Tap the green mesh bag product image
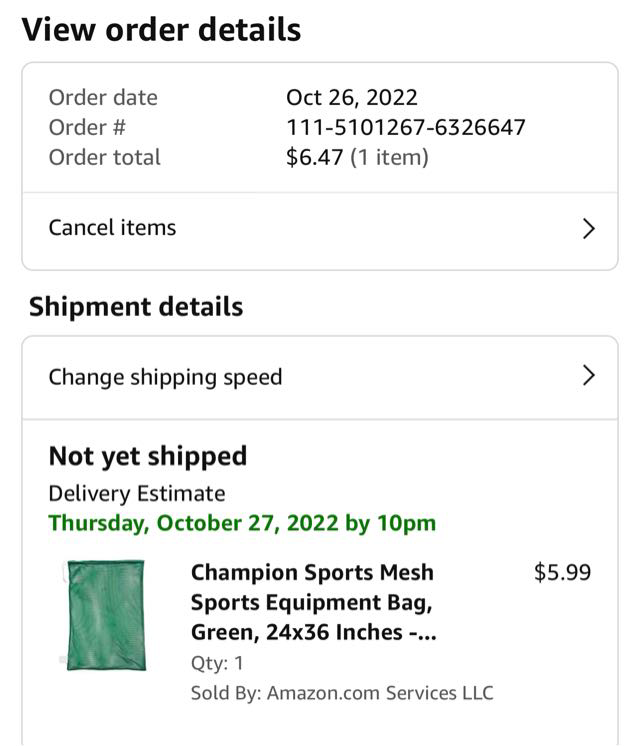This screenshot has width=640, height=746. click(x=105, y=615)
